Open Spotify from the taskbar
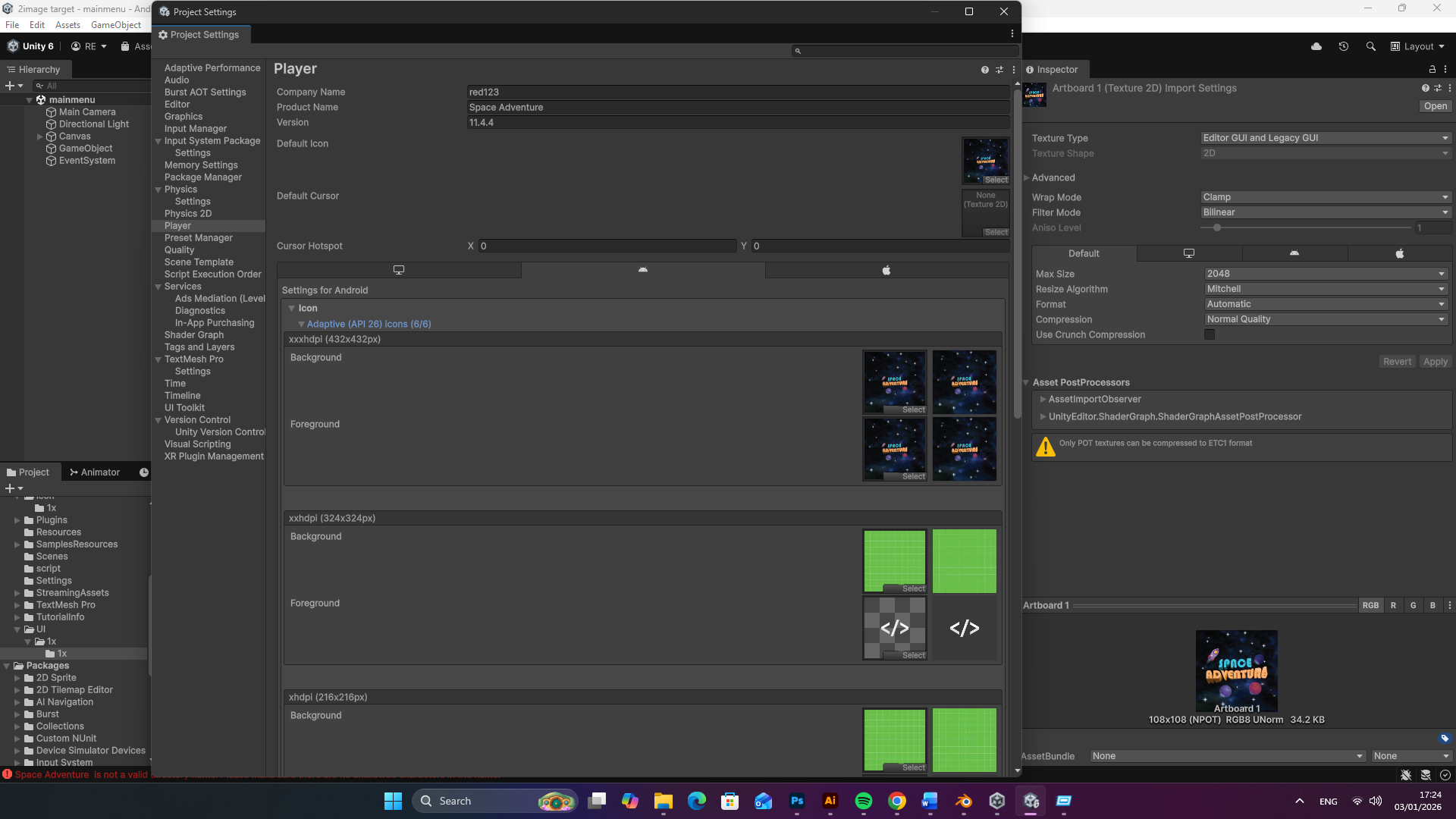 tap(863, 801)
